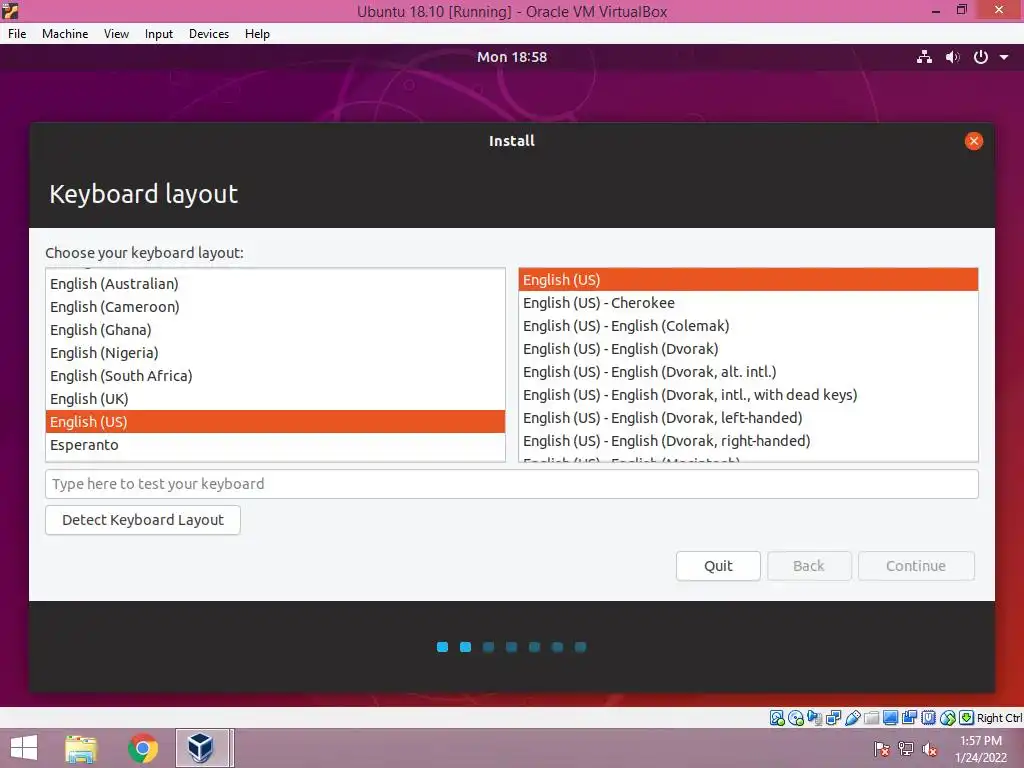Open the Windows Start button
This screenshot has width=1024, height=768.
(24, 748)
